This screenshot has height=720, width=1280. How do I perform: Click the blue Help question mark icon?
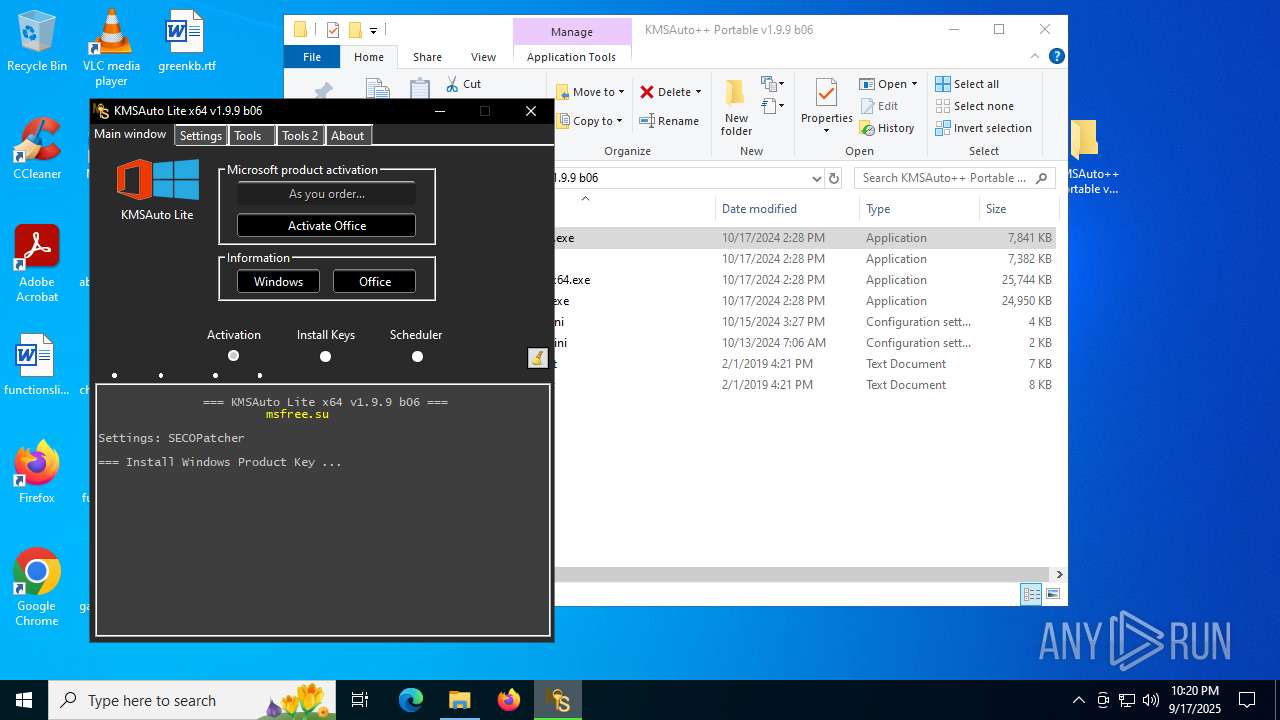click(x=1056, y=57)
